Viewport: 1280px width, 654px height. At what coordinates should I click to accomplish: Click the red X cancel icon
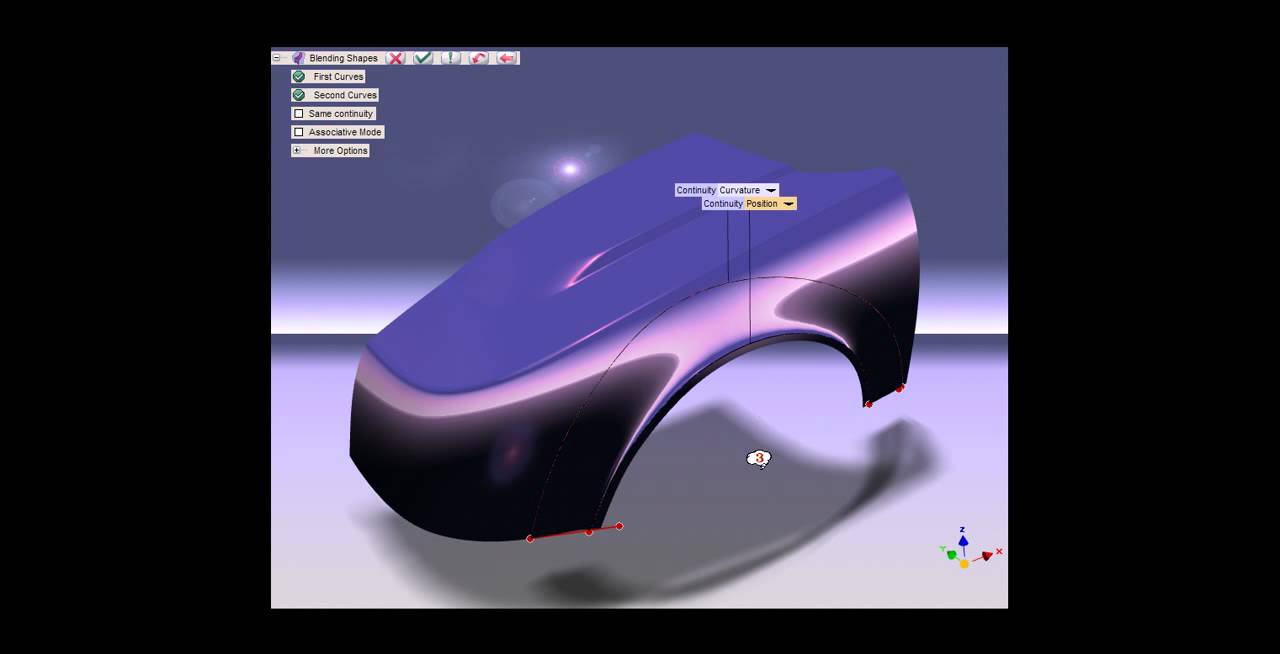point(395,58)
